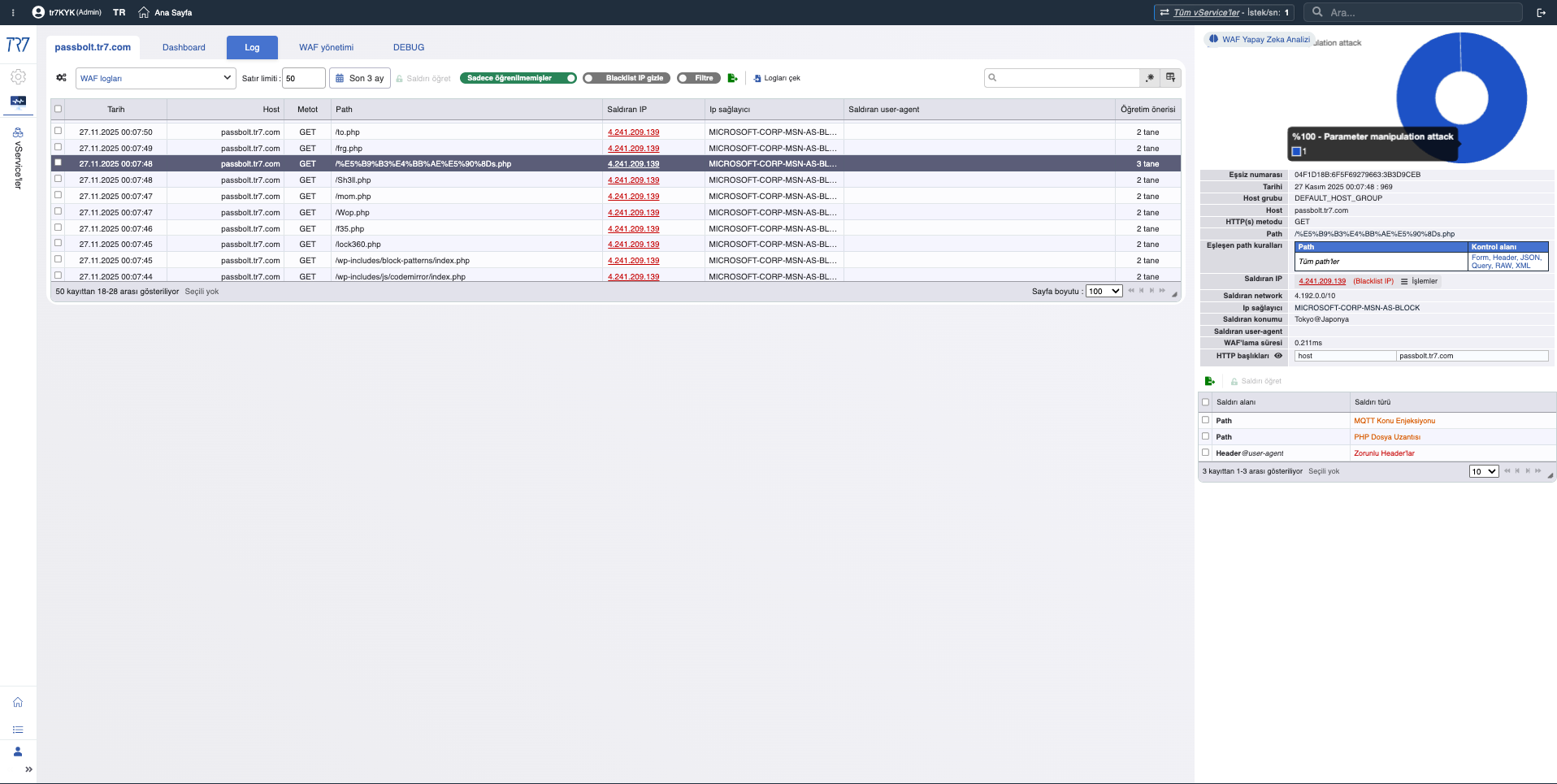This screenshot has height=784, width=1557.
Task: Open log settings gears icon
Action: [61, 78]
